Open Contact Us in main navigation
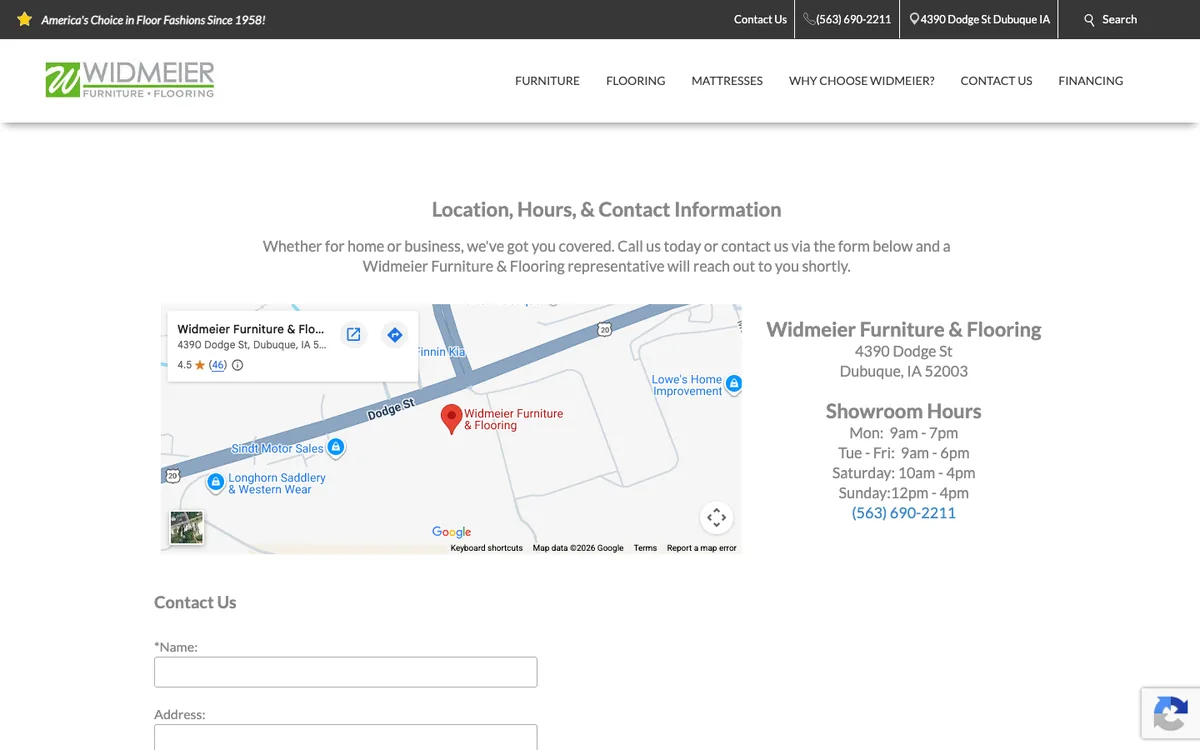Screen dimensions: 1200x750 click(x=996, y=81)
